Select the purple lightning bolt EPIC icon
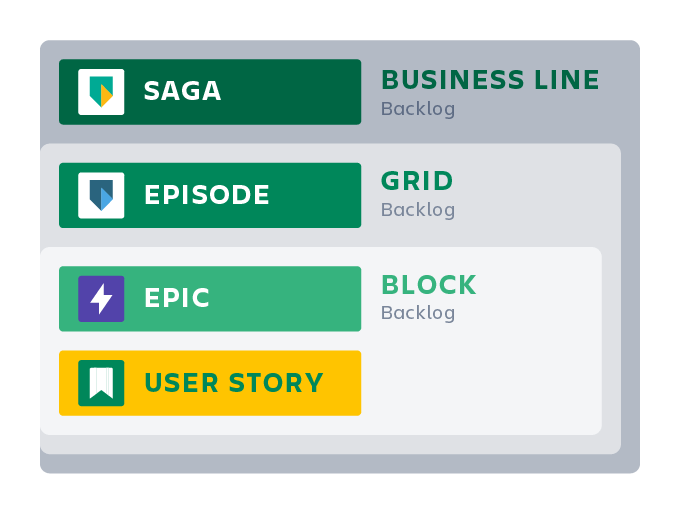 (101, 298)
